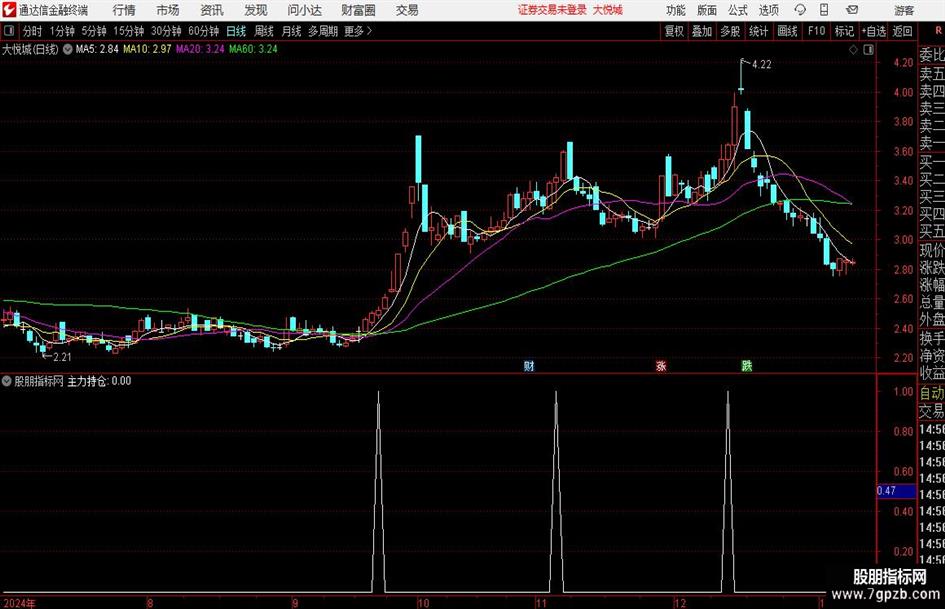Viewport: 945px width, 609px height.
Task: Open the 行情 menu
Action: click(124, 10)
